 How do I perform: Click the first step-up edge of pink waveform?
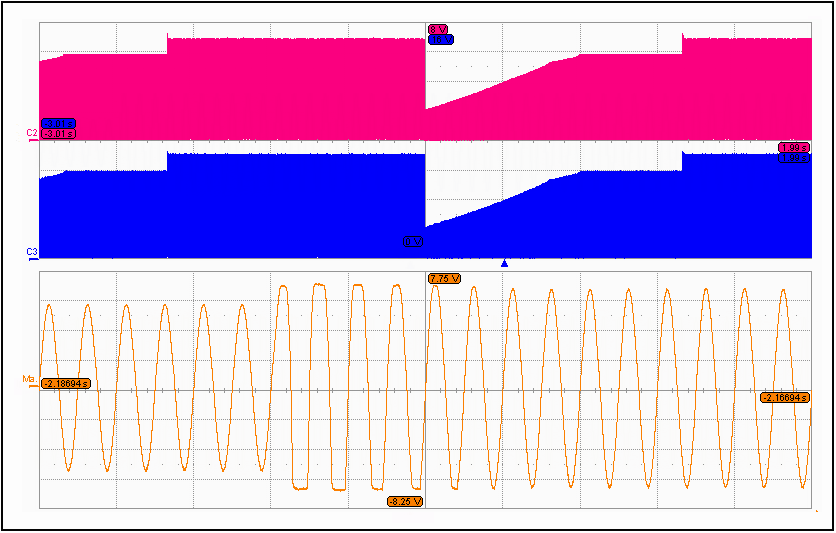[167, 45]
